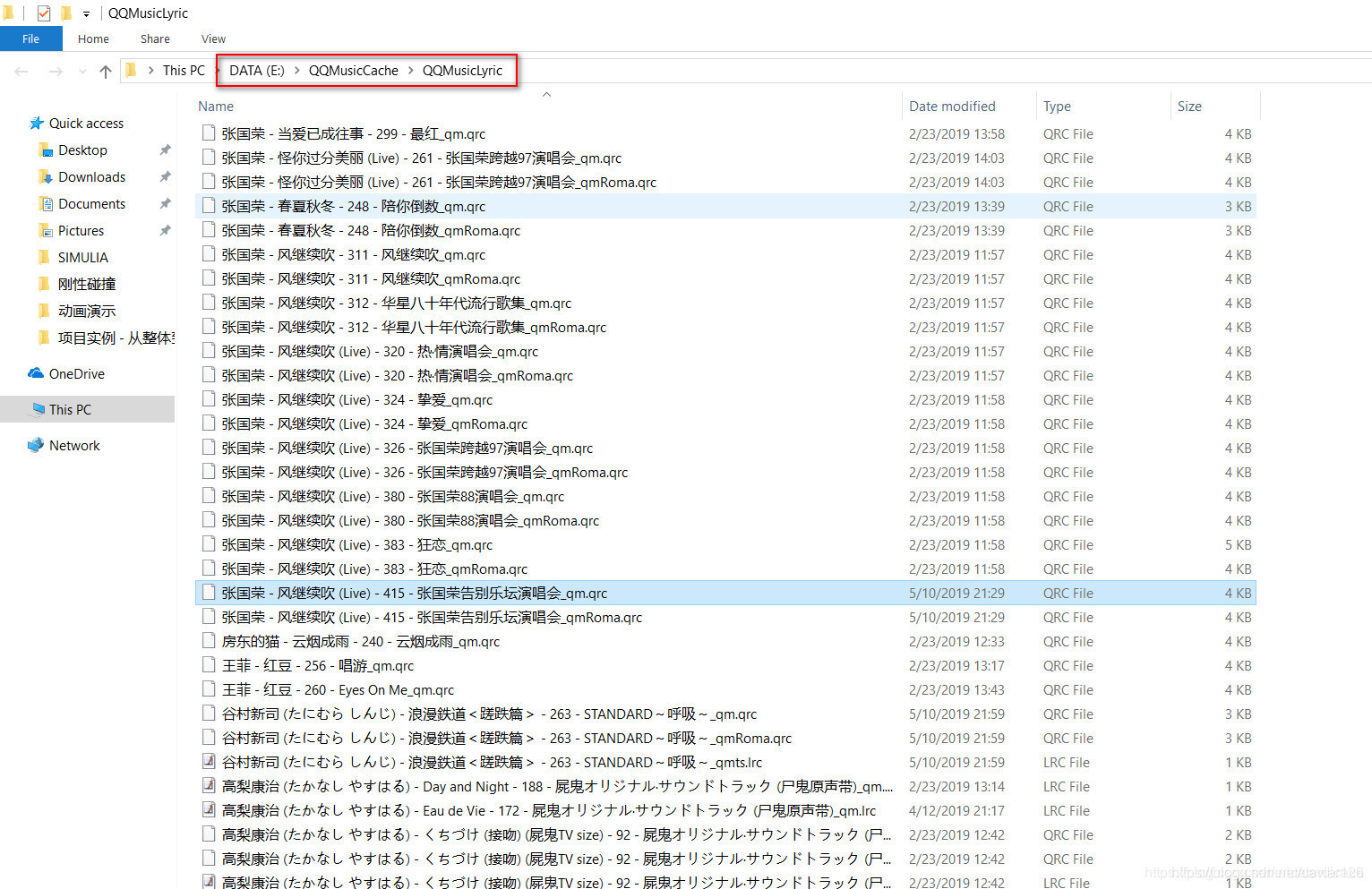The height and width of the screenshot is (889, 1372).
Task: Open Pictures in the navigation pane
Action: 81,230
